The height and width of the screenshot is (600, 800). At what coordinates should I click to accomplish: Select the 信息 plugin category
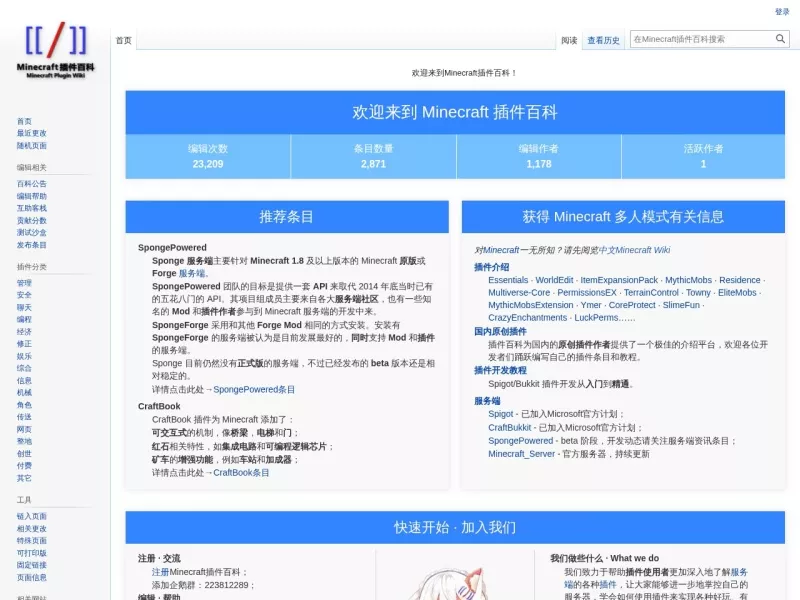24,380
